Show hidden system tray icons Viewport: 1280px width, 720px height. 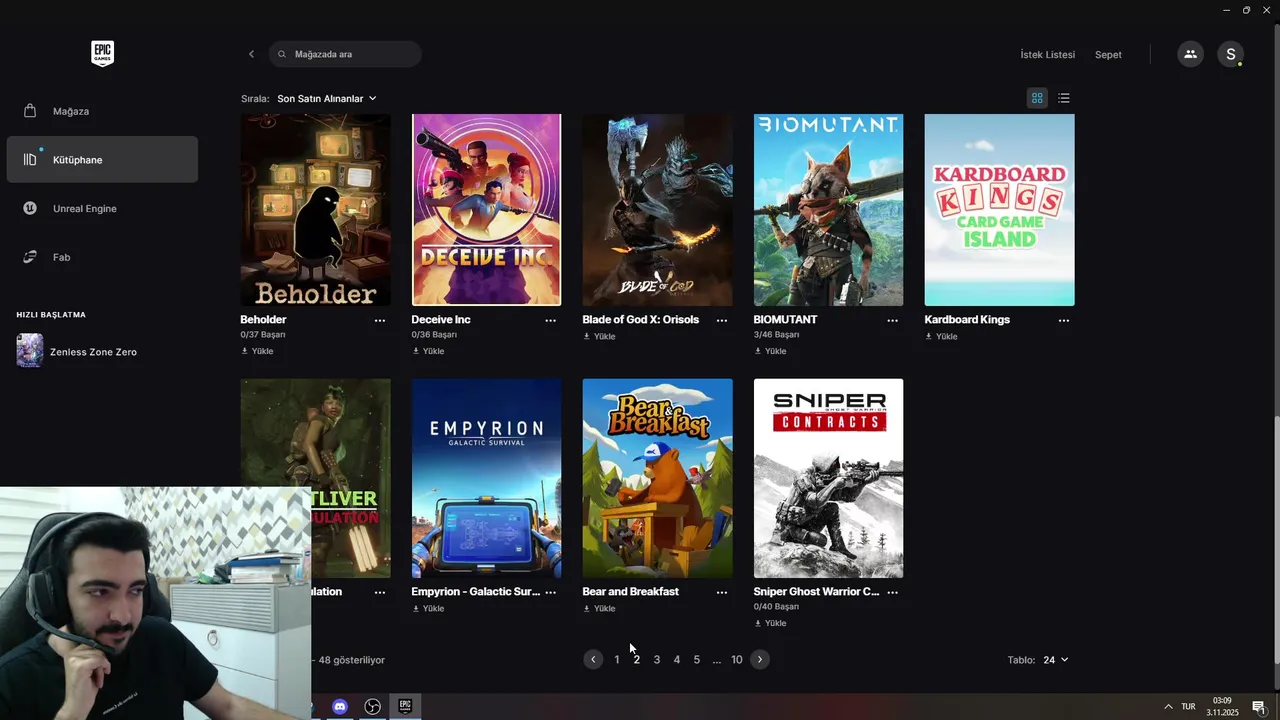(1168, 707)
